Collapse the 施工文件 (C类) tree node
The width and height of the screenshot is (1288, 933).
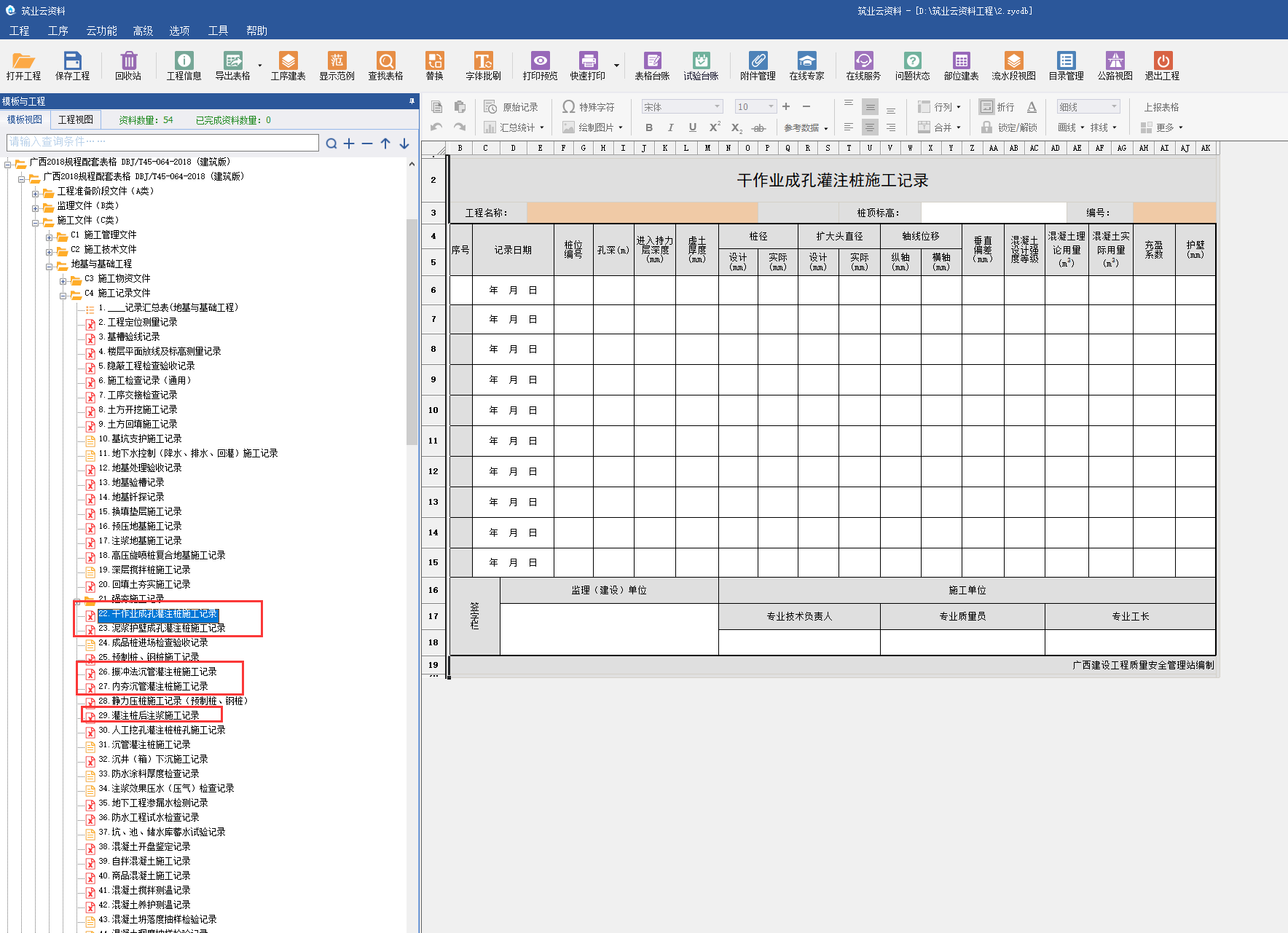(x=36, y=222)
